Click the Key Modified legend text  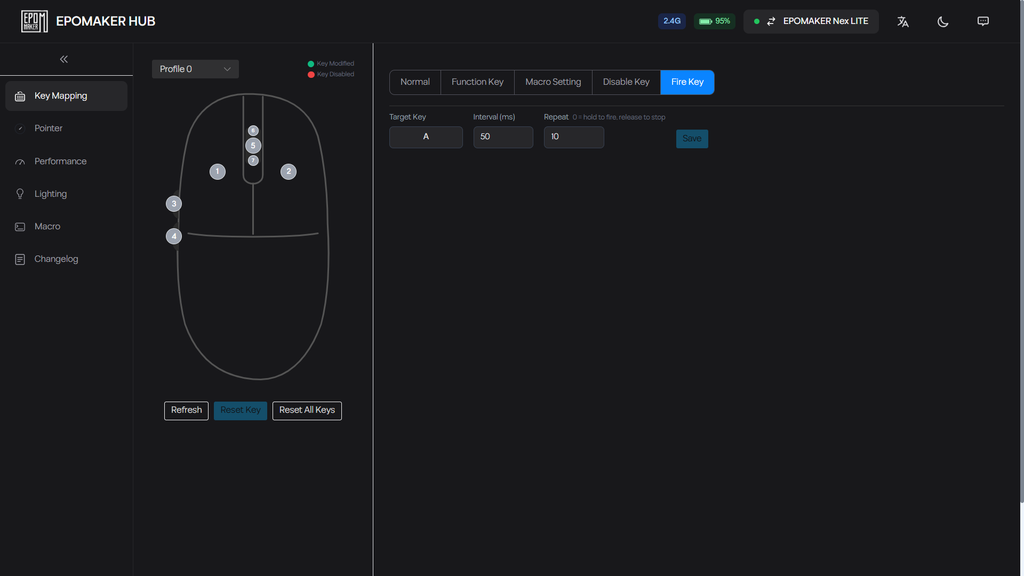coord(336,64)
